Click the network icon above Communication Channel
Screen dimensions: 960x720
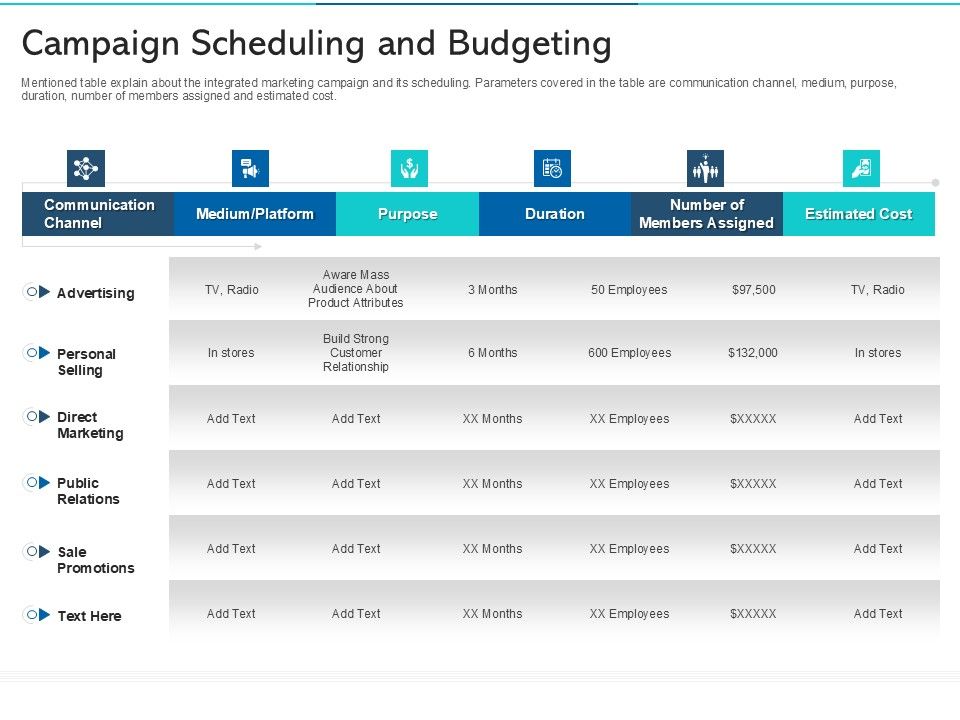pyautogui.click(x=86, y=169)
